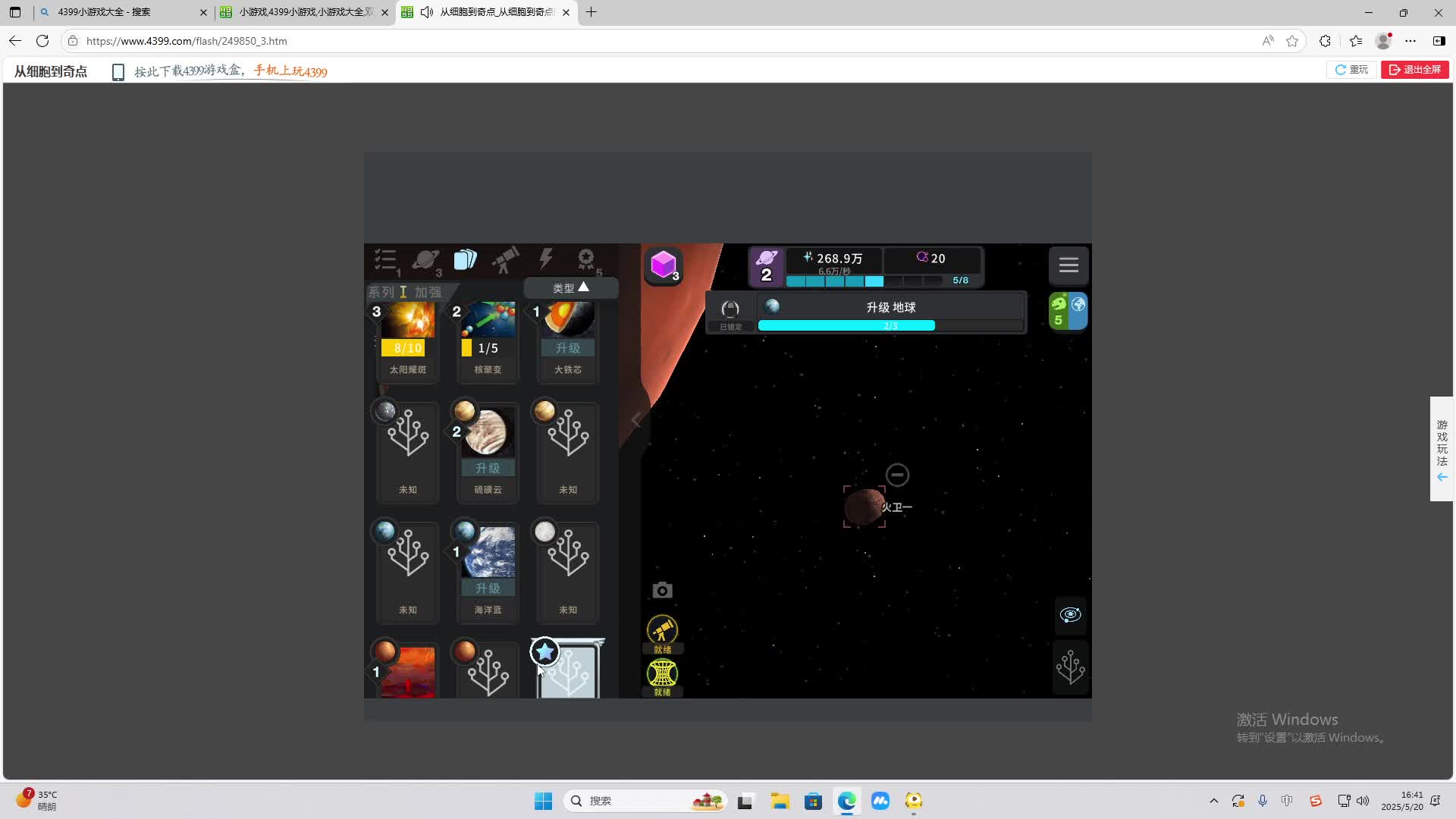Click the minus circle above 火卫一
Screen dimensions: 1456x819
click(x=897, y=475)
